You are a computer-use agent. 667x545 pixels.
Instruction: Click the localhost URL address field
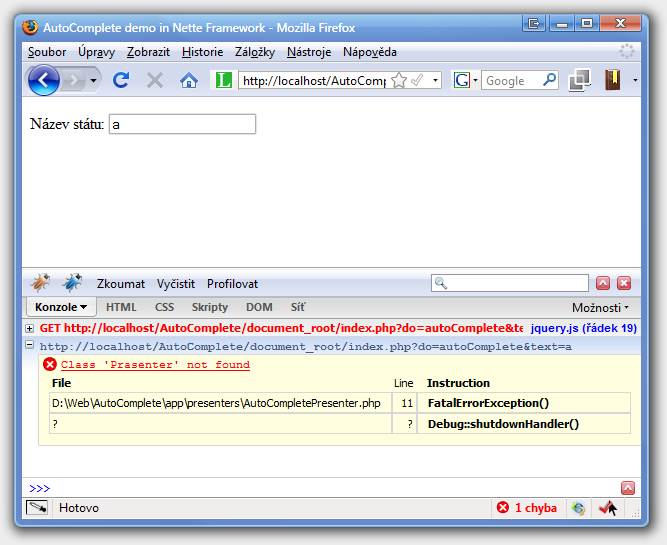pyautogui.click(x=314, y=80)
